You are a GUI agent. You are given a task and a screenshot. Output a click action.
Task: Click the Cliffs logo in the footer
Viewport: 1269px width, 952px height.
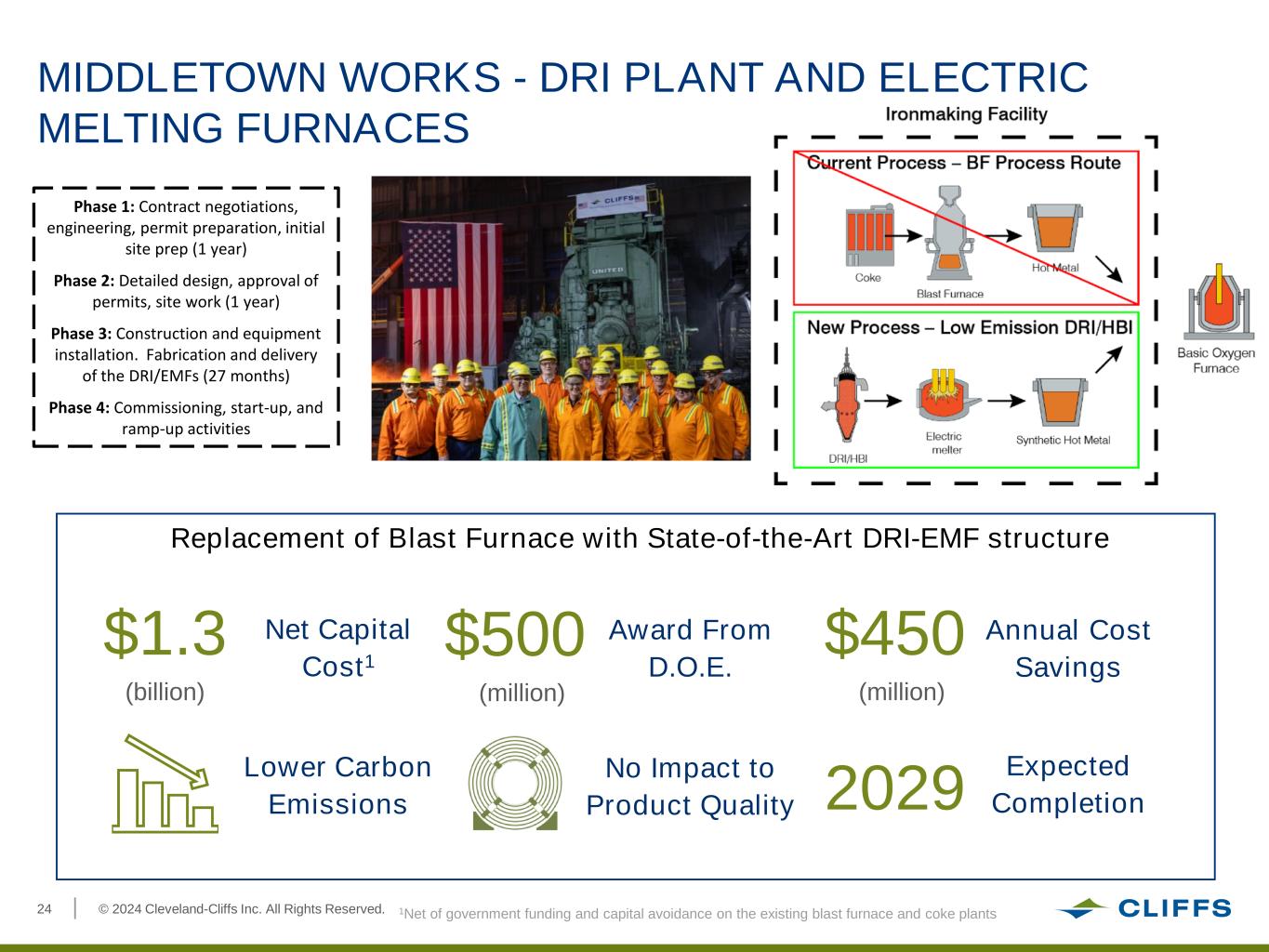coord(1143,908)
